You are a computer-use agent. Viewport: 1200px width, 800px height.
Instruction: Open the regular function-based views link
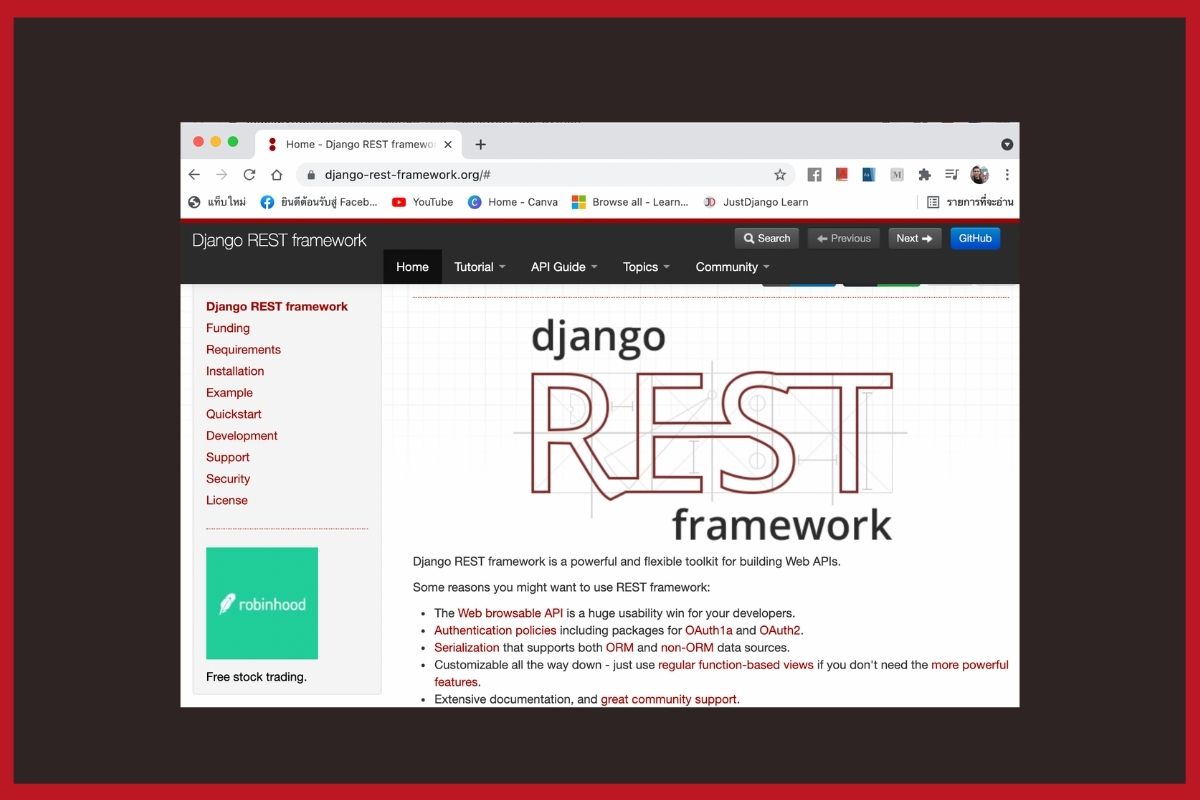[736, 665]
